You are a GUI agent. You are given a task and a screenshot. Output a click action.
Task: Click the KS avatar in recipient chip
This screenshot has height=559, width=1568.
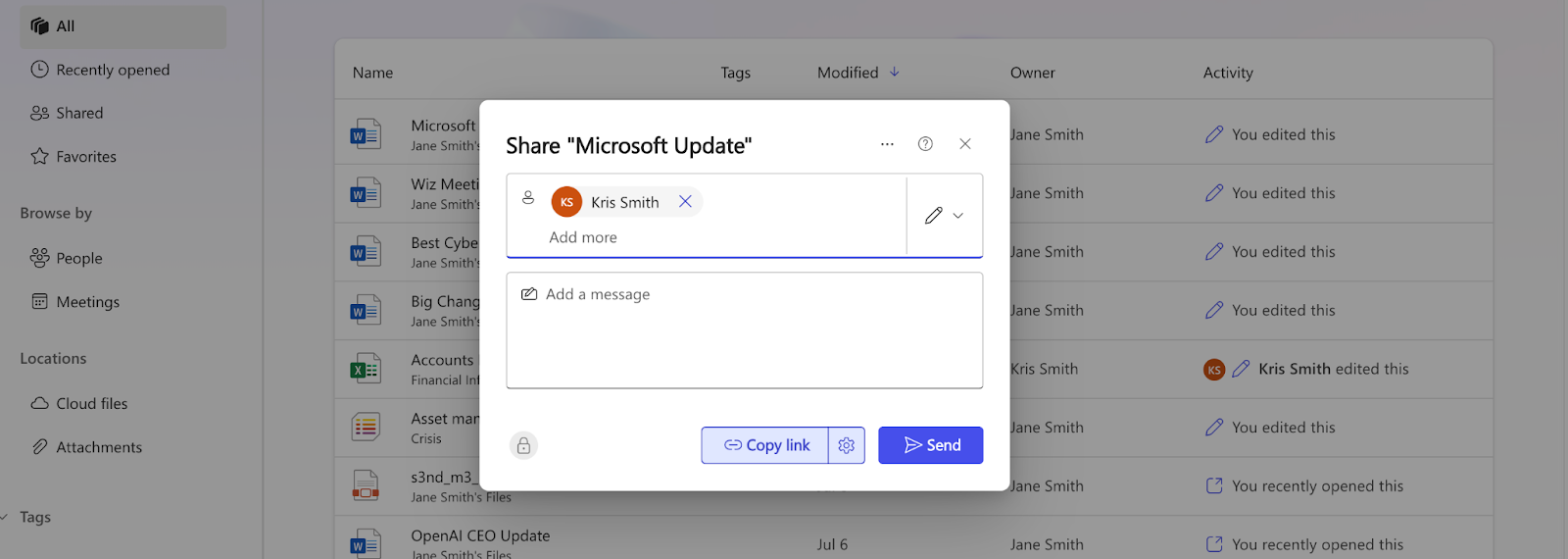(566, 202)
